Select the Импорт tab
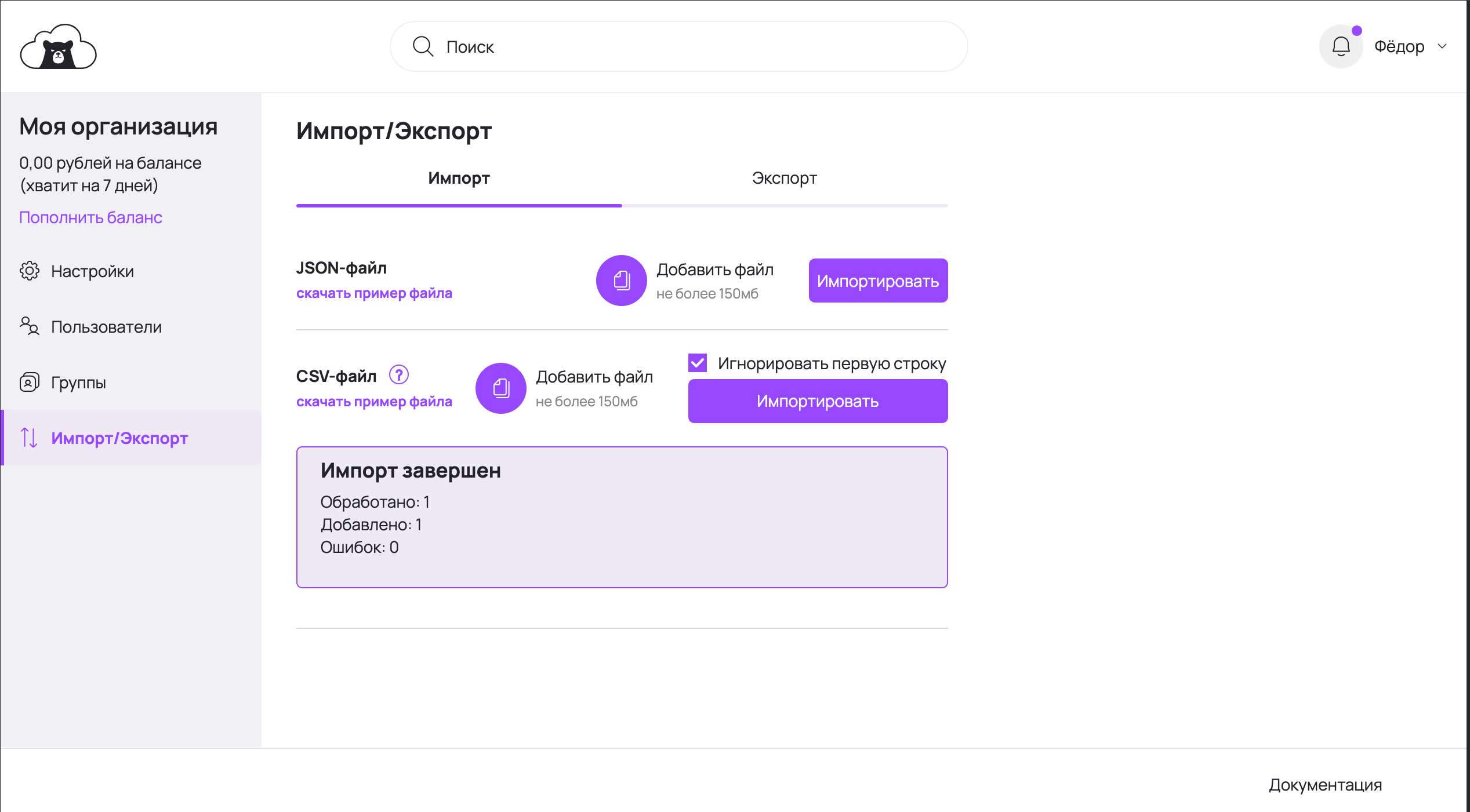This screenshot has height=812, width=1470. (459, 179)
